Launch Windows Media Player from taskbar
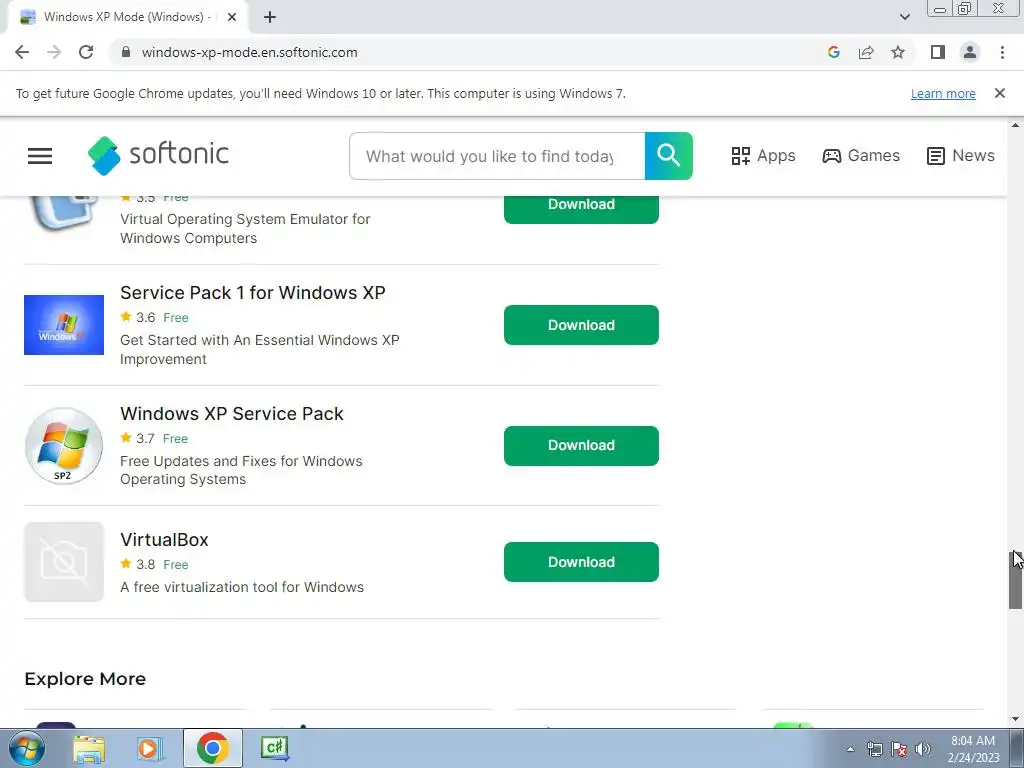1024x768 pixels. pos(149,749)
